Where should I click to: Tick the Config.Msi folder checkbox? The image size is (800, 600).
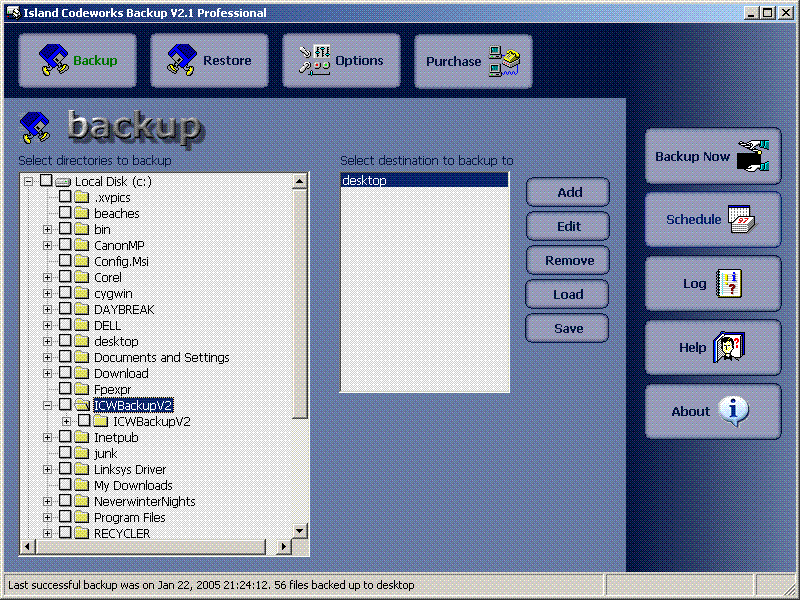click(65, 260)
